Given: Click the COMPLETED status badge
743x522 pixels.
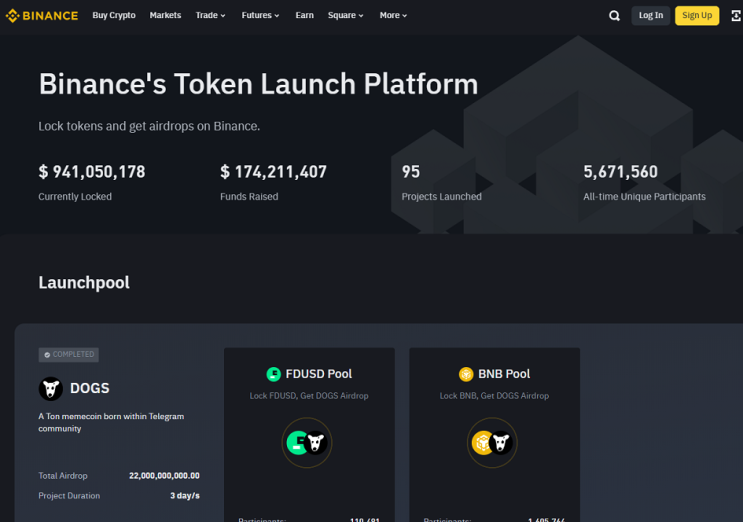Looking at the screenshot, I should (69, 355).
